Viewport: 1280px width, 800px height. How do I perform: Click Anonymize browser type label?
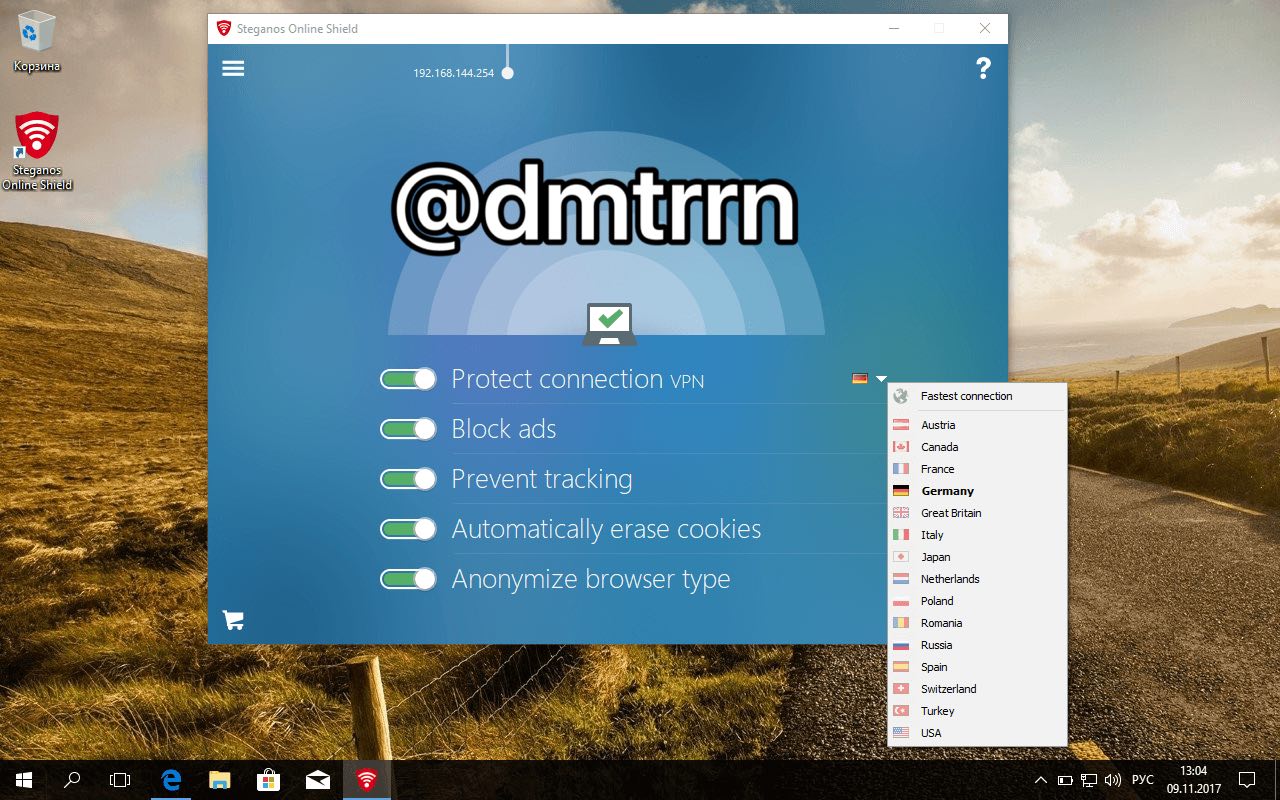(591, 580)
